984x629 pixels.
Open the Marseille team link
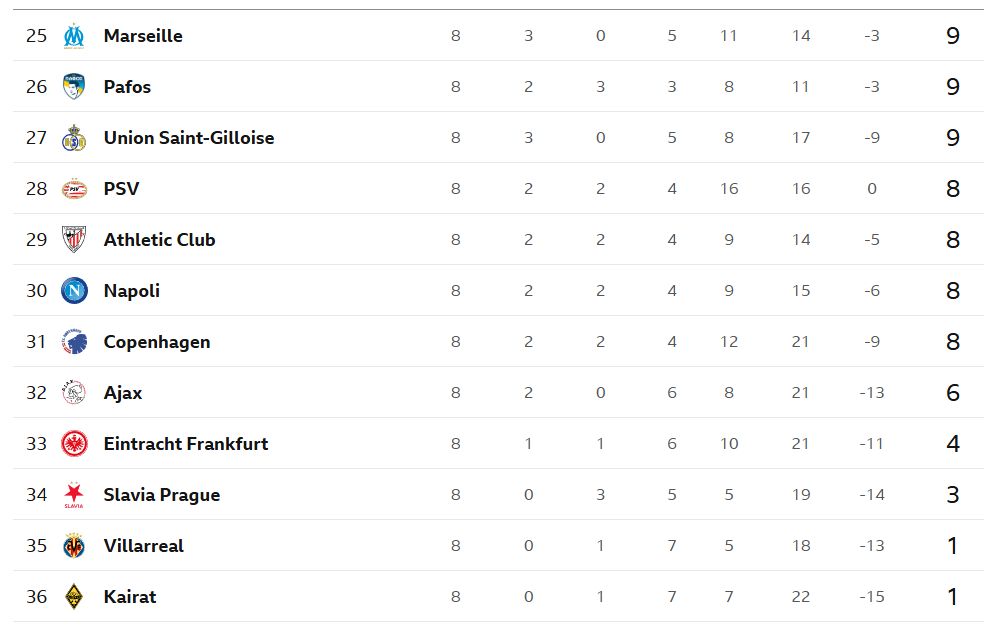click(143, 36)
